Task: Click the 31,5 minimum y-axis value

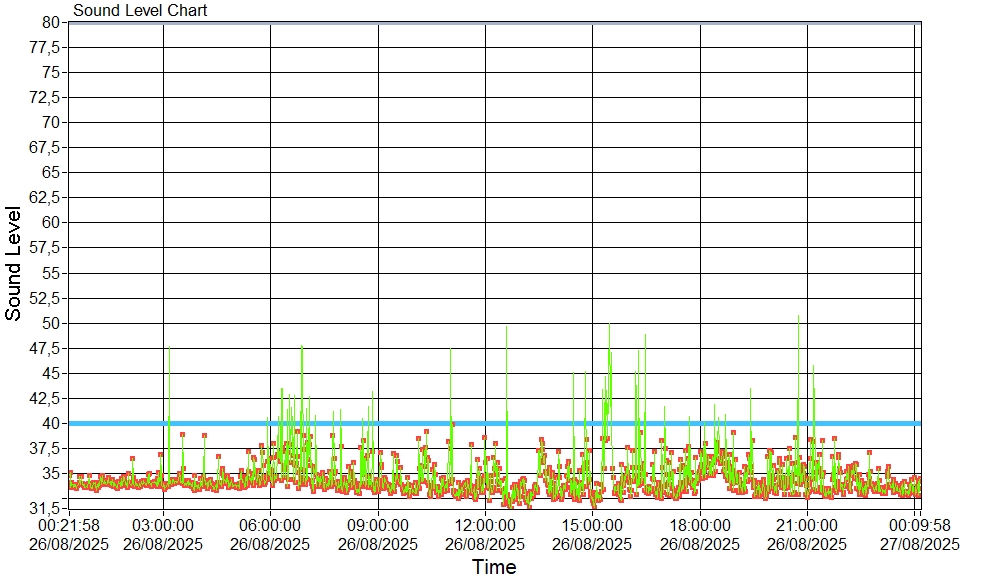Action: [x=46, y=508]
